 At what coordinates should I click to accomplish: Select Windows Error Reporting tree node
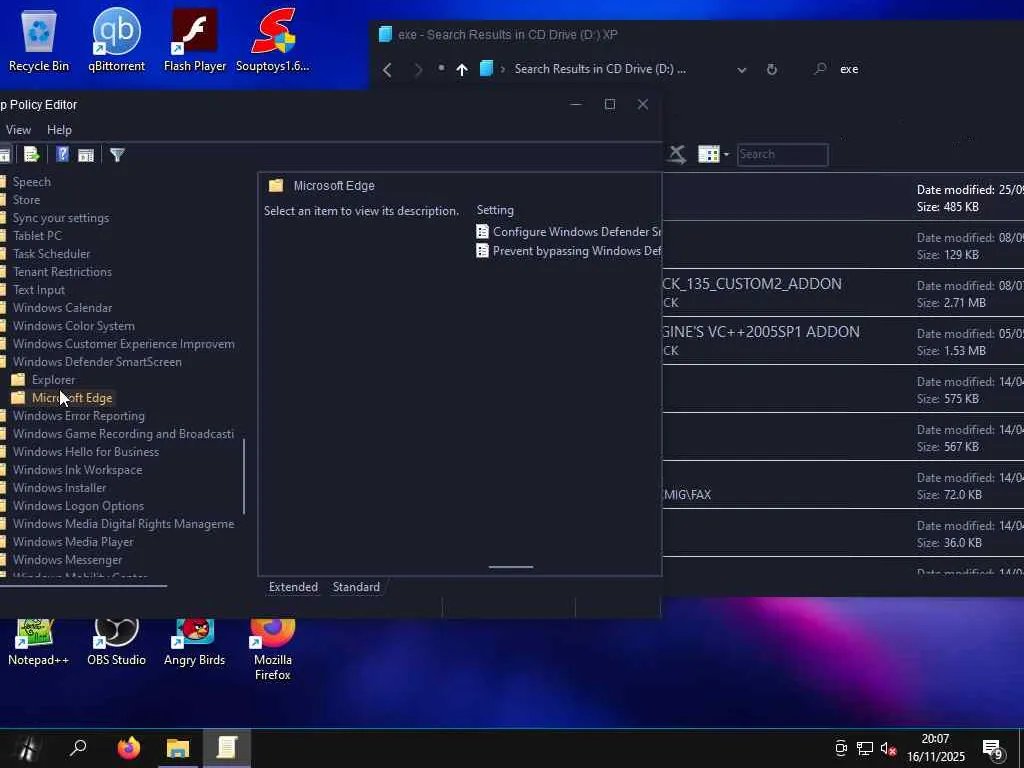point(78,416)
